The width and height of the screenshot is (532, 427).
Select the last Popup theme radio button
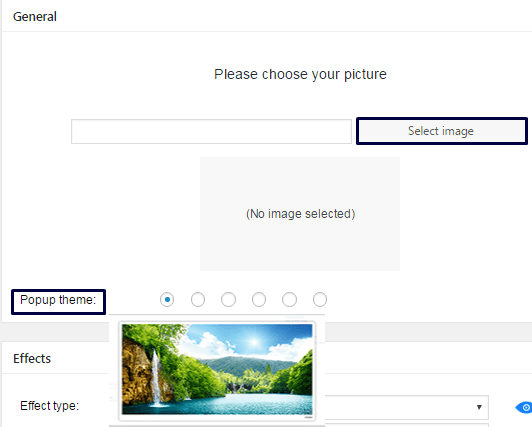[x=320, y=299]
